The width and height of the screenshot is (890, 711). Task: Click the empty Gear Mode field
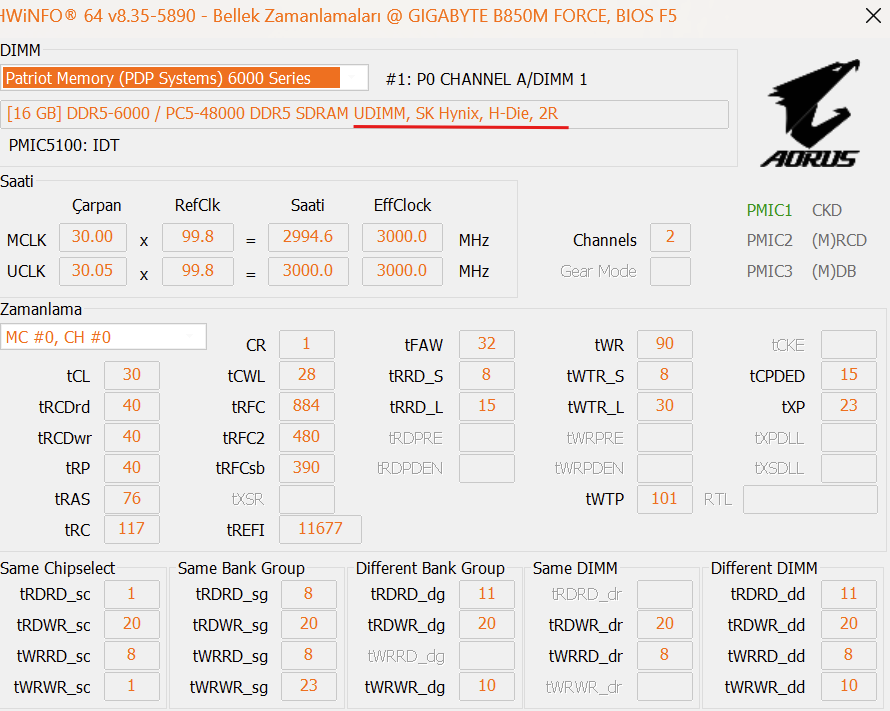(670, 271)
